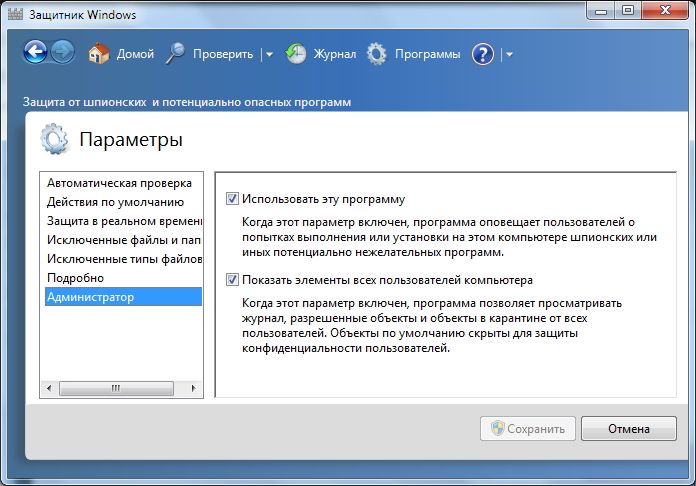Open the History clock icon
The image size is (696, 486).
click(x=296, y=54)
